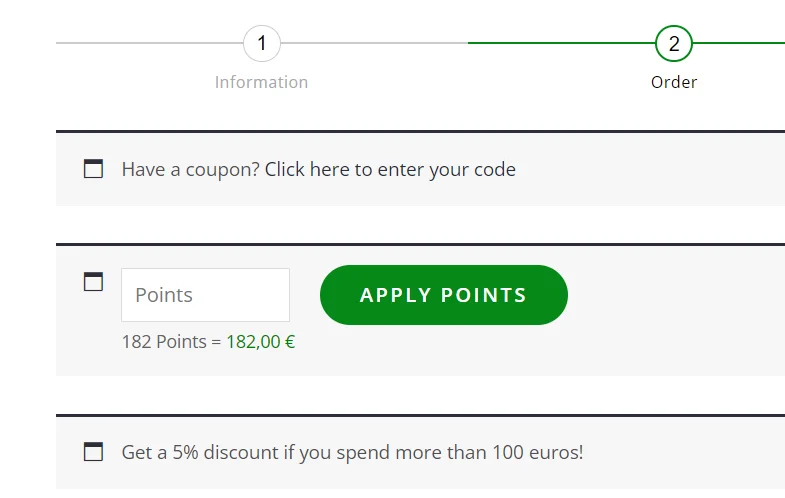Click the gray progress line left of step 1
Image resolution: width=785 pixels, height=498 pixels.
point(149,43)
